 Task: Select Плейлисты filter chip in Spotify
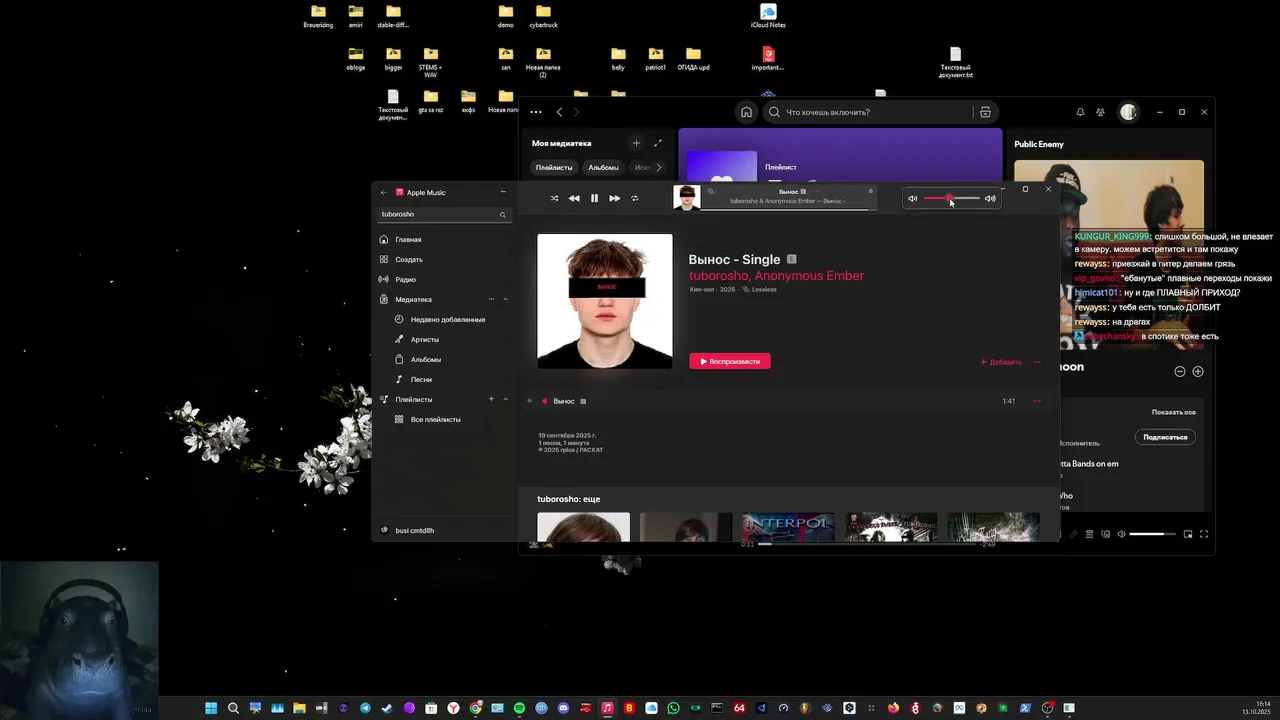point(554,168)
